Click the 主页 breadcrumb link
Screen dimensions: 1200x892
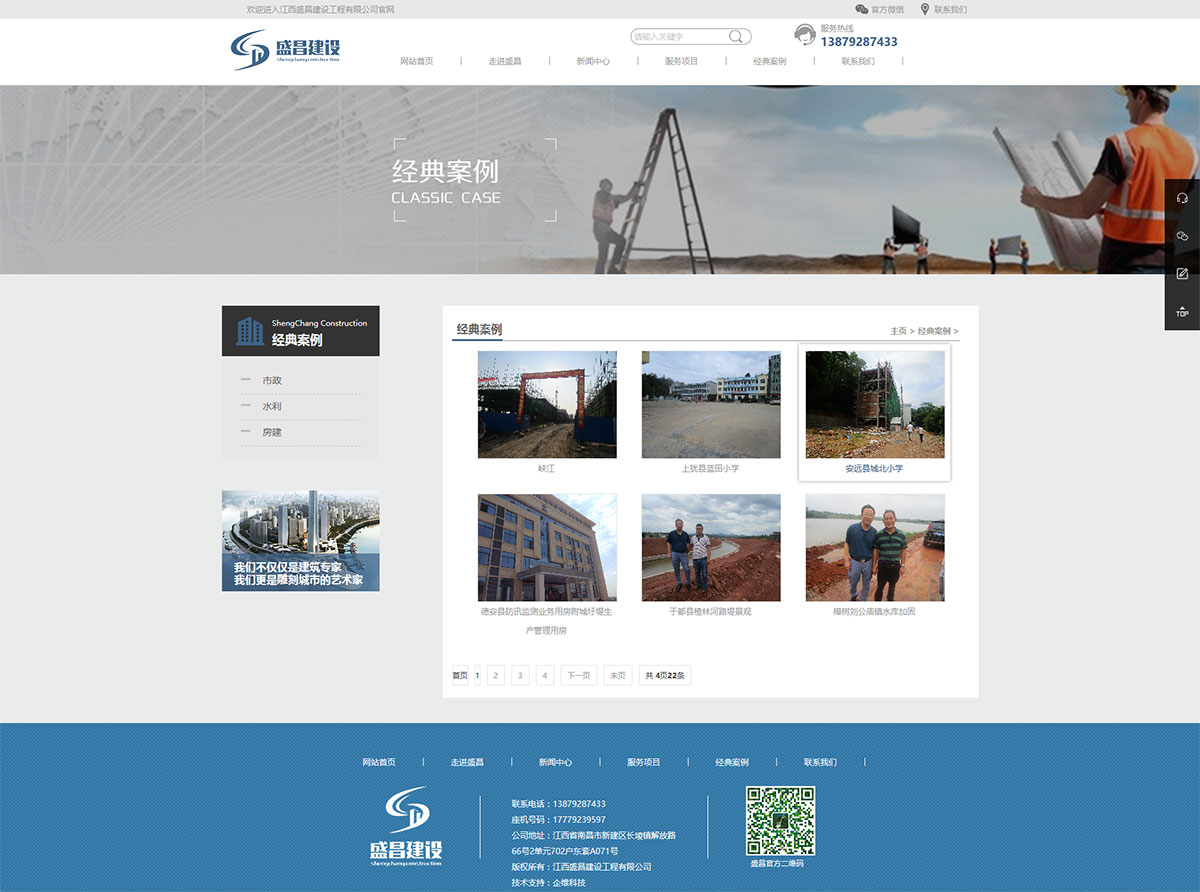click(898, 331)
